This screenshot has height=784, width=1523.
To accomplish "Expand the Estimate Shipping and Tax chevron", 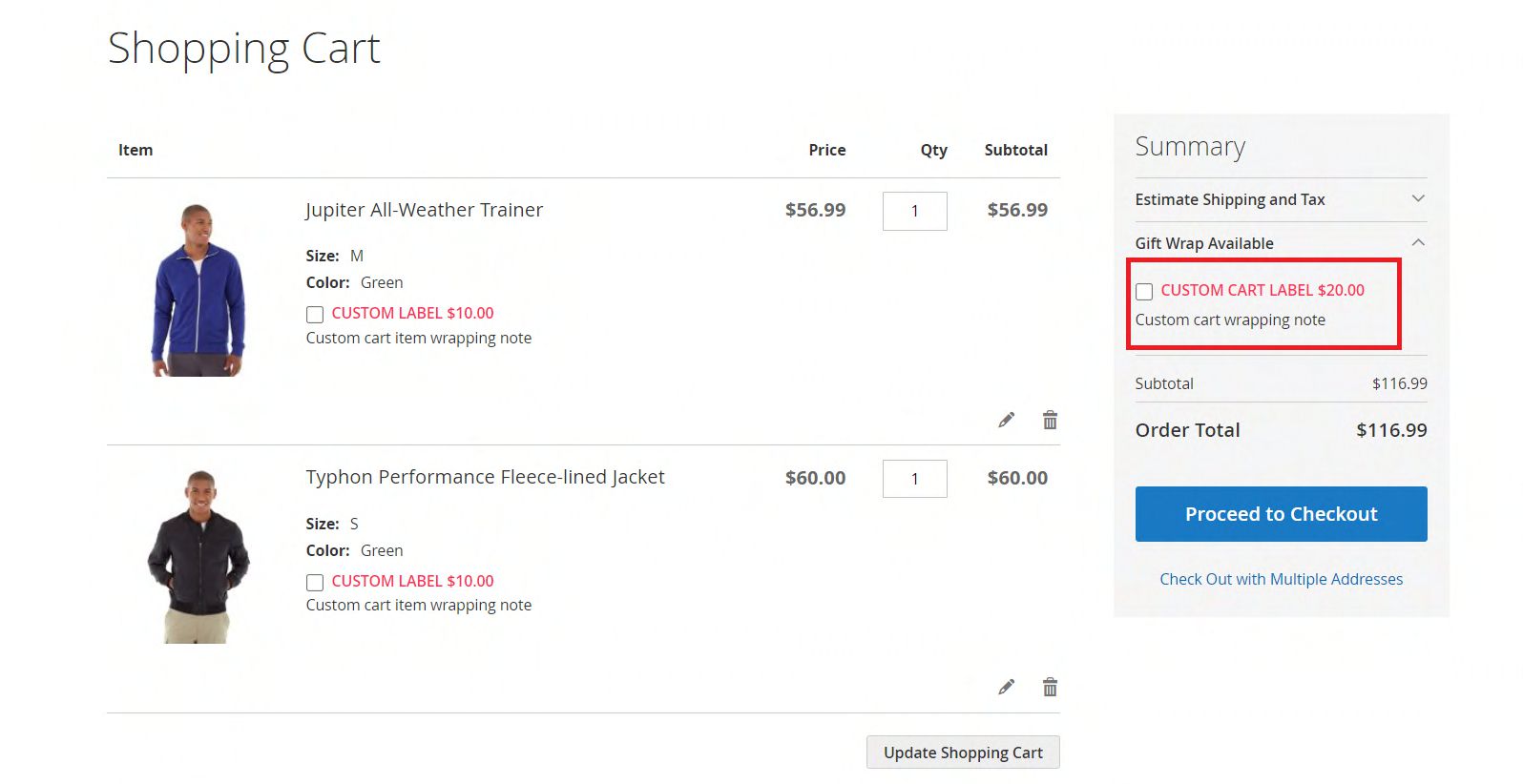I will (1418, 198).
